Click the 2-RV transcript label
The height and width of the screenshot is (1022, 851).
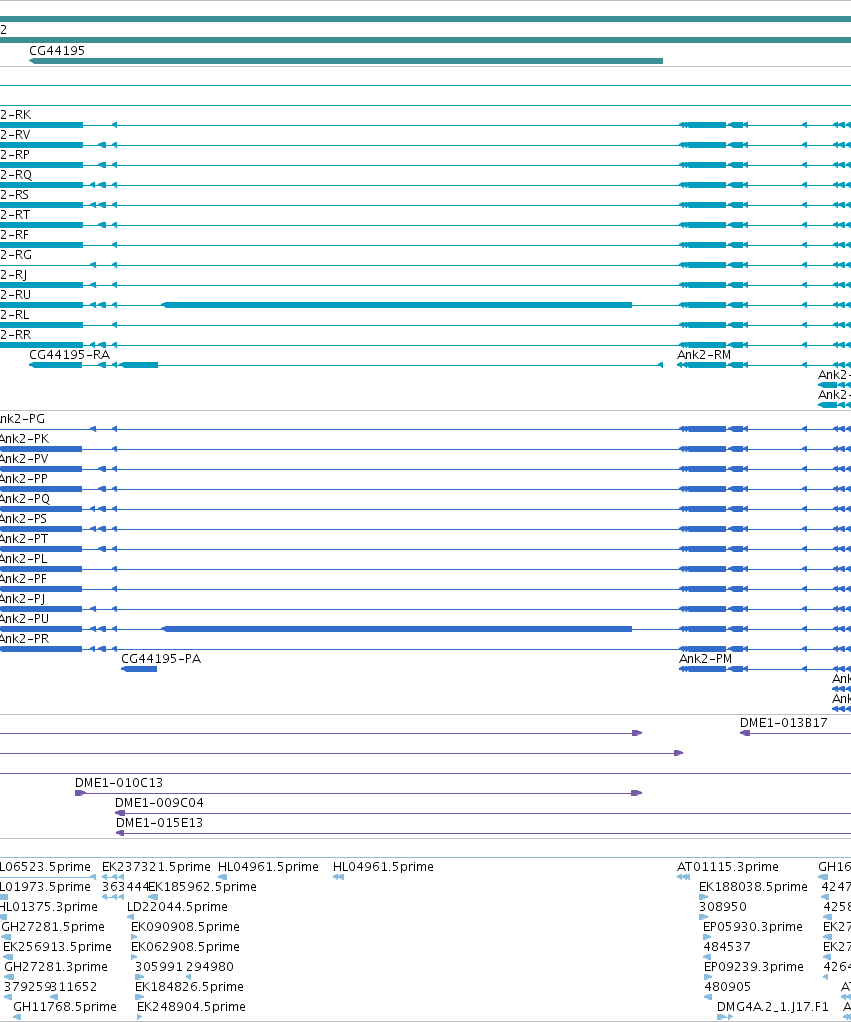[16, 135]
